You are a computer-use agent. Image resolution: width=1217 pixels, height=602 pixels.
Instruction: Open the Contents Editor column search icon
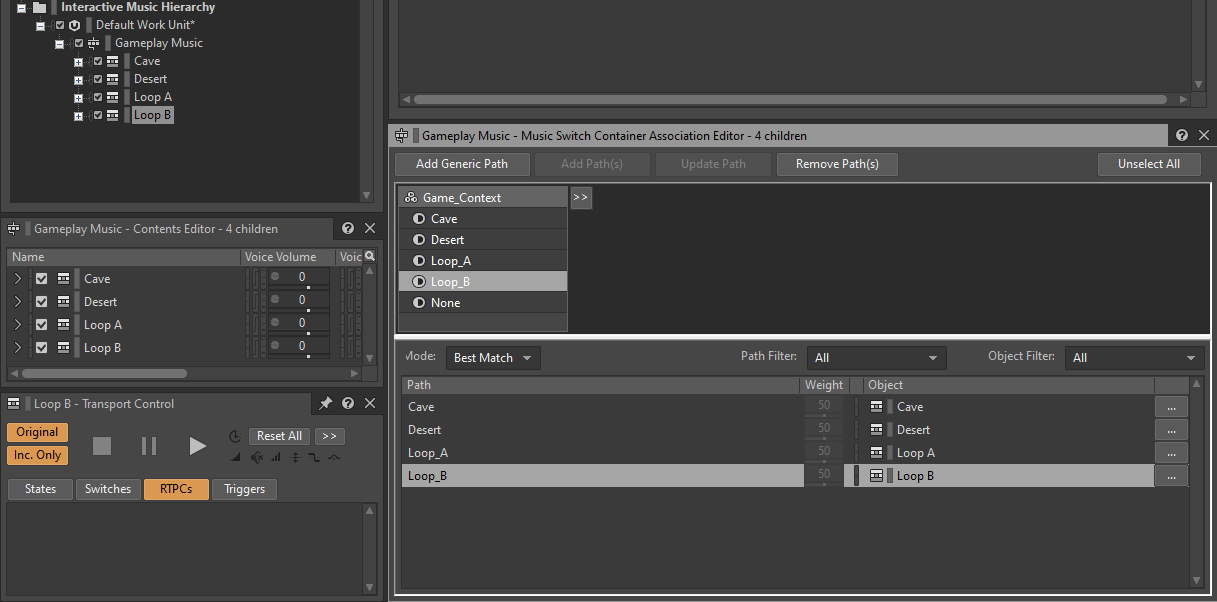pyautogui.click(x=370, y=256)
